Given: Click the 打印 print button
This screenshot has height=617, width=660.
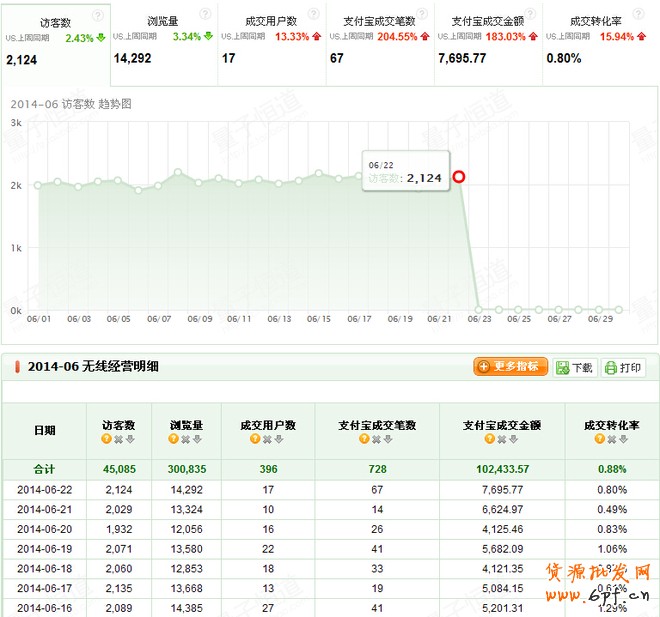Looking at the screenshot, I should [x=623, y=368].
